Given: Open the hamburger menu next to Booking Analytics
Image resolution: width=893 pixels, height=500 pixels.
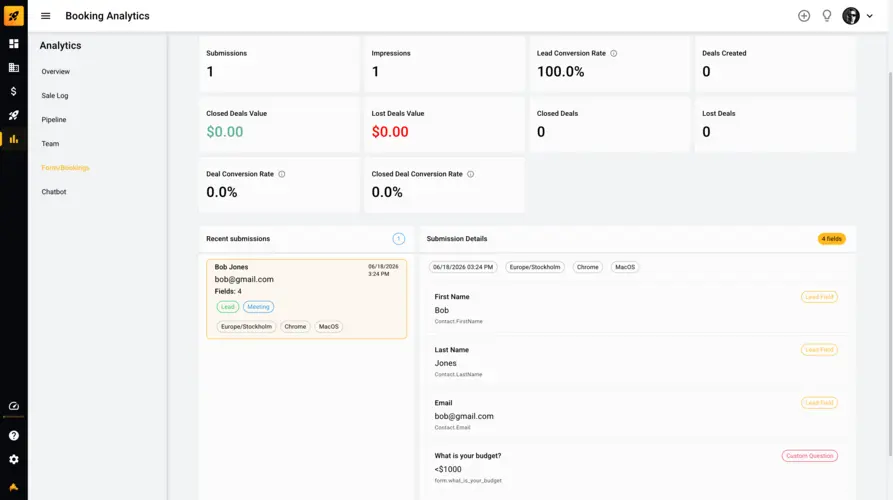Looking at the screenshot, I should coord(46,16).
